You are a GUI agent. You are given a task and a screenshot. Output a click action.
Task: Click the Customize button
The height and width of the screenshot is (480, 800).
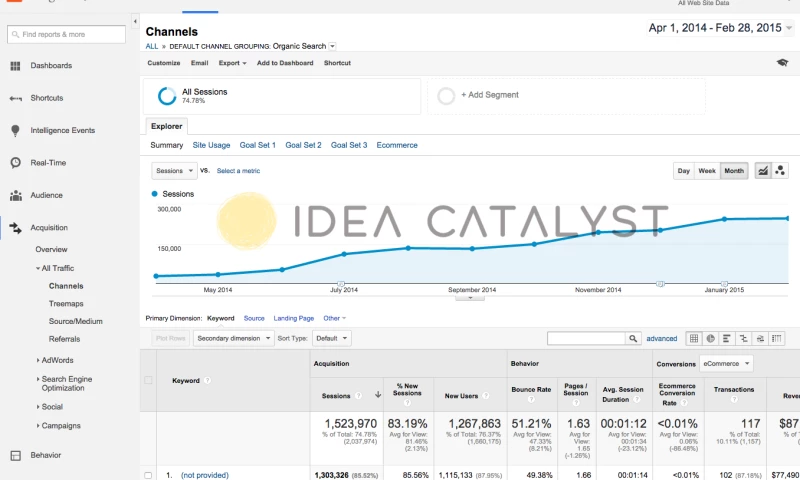pyautogui.click(x=164, y=63)
